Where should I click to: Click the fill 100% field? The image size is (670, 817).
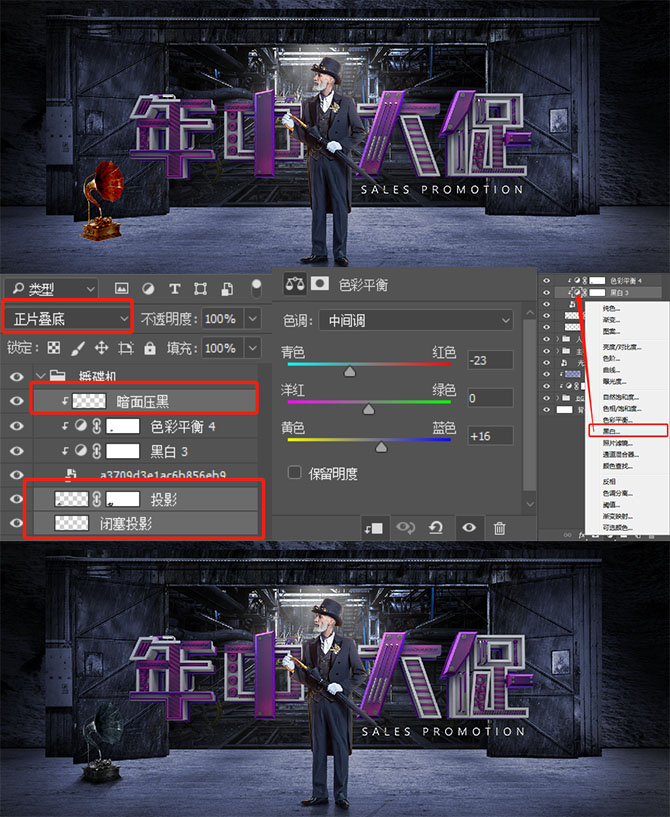223,348
